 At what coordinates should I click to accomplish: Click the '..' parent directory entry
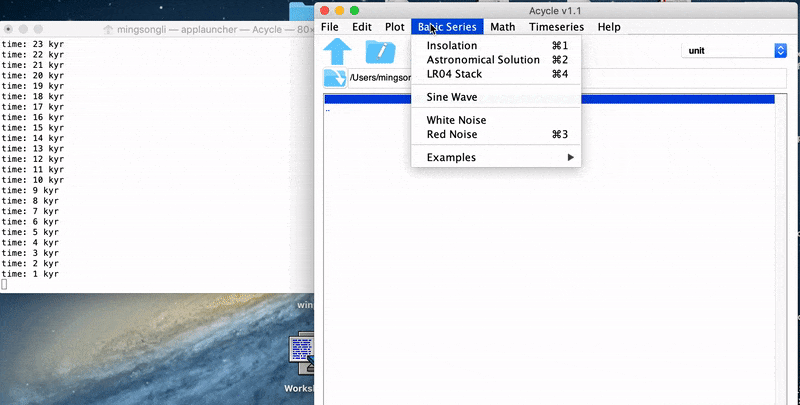[x=328, y=110]
